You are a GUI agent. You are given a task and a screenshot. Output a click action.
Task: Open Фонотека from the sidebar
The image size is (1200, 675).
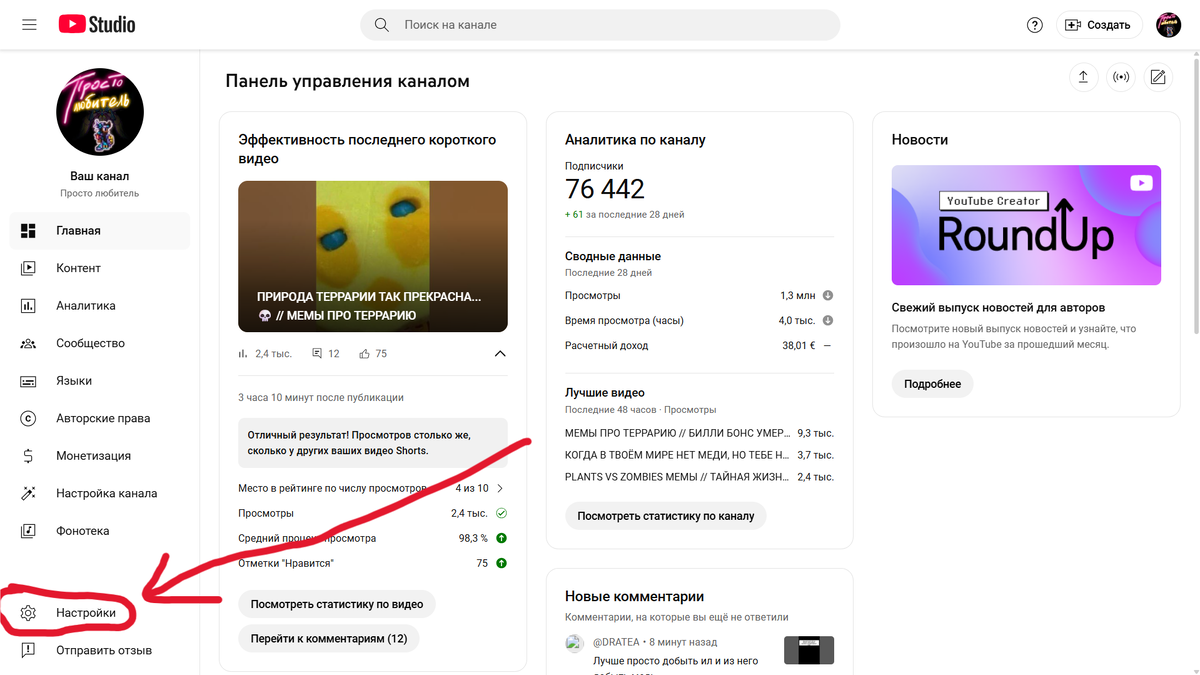[100, 531]
